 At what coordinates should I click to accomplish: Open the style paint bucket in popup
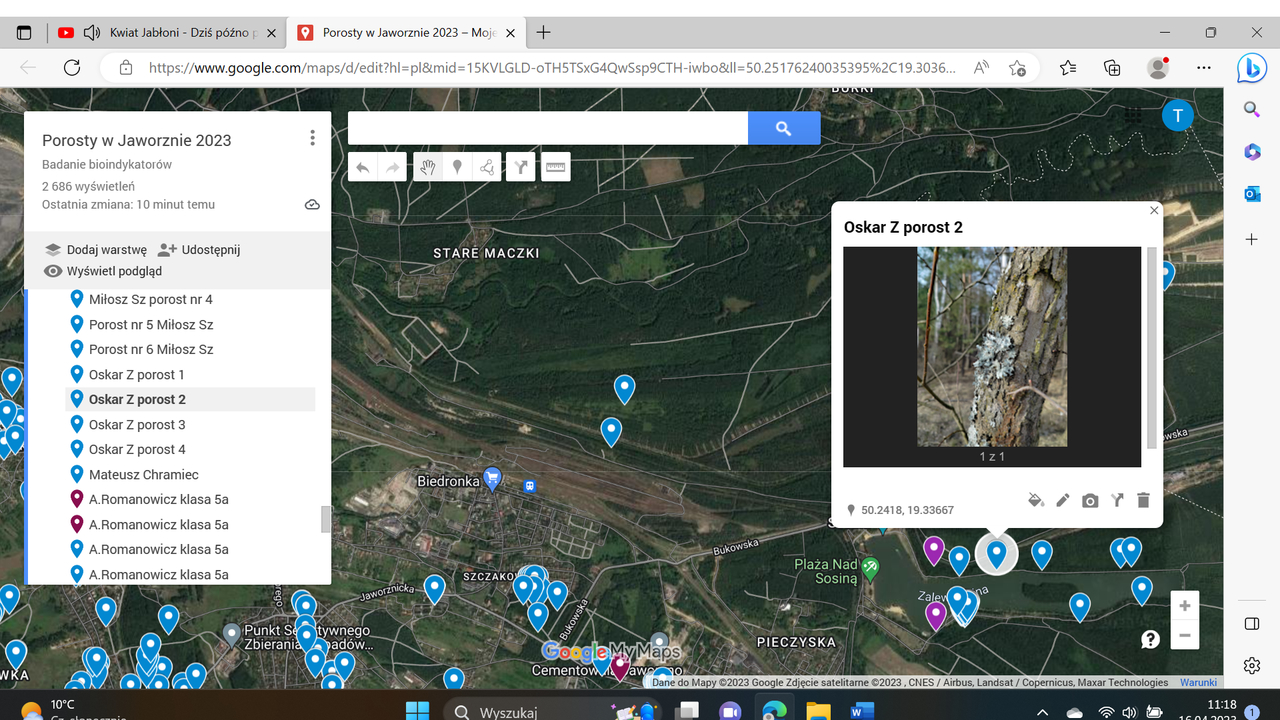(x=1036, y=500)
